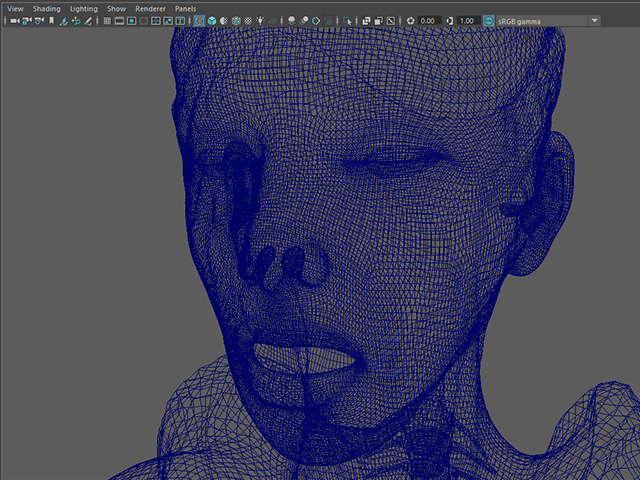Click the Select Camera icon
The height and width of the screenshot is (480, 640).
15,21
